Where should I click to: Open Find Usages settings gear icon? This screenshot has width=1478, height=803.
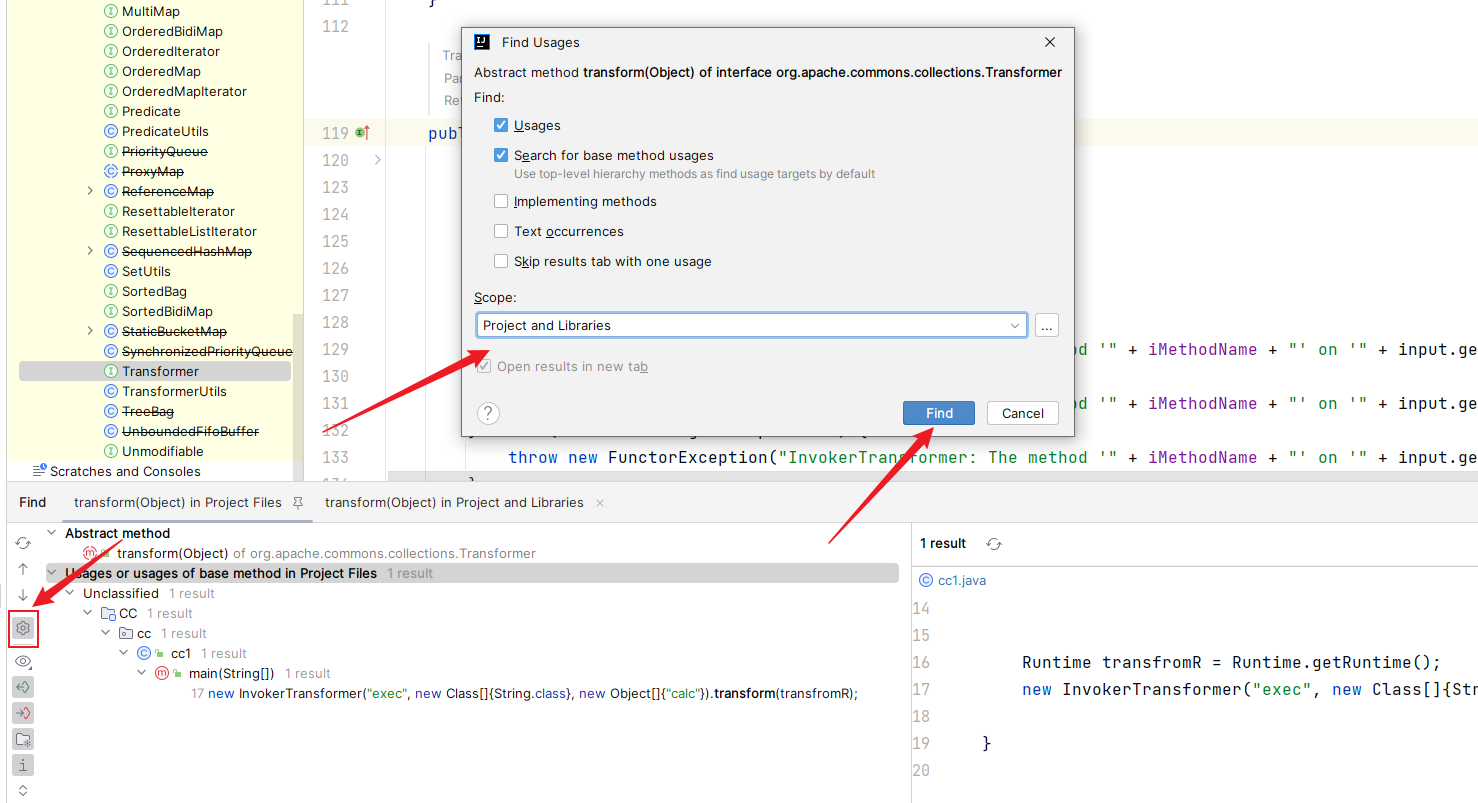[x=23, y=628]
